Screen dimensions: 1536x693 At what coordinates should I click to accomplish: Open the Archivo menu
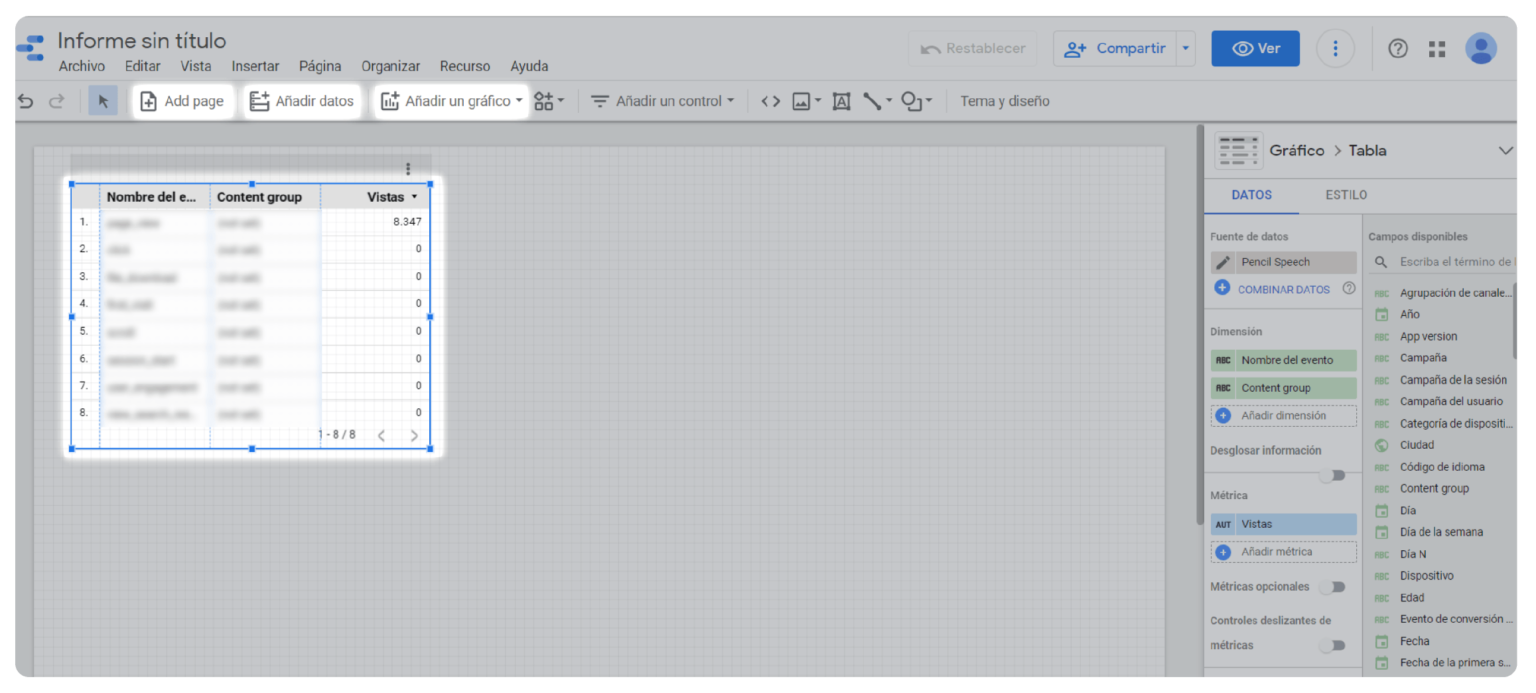[81, 66]
